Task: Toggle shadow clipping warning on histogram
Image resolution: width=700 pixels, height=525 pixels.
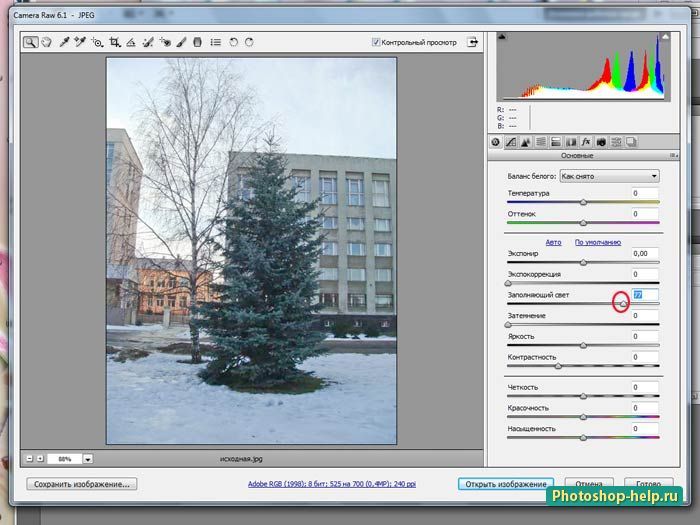Action: click(x=502, y=37)
